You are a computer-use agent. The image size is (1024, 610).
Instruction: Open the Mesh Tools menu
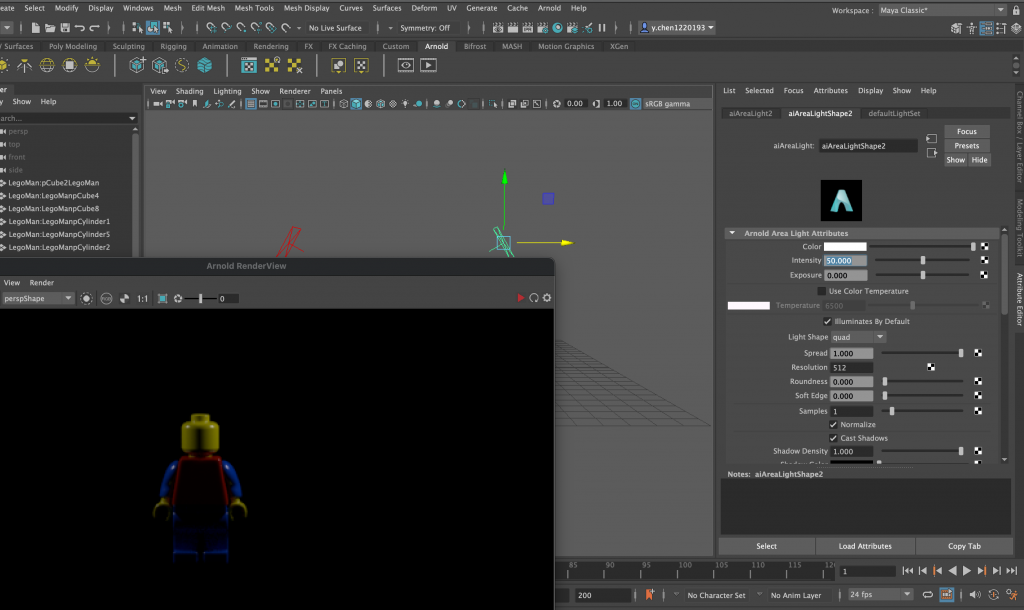coord(254,8)
